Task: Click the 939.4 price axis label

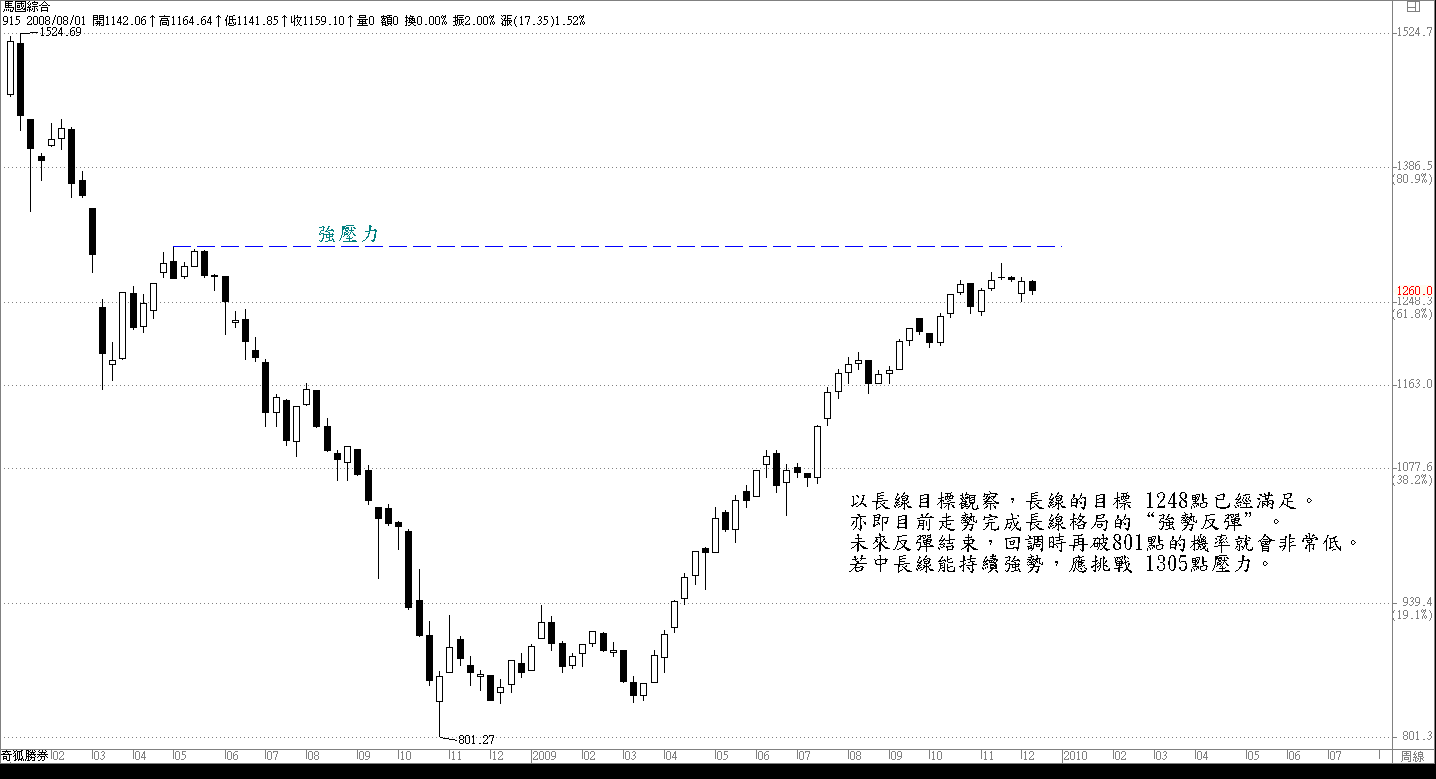Action: point(1415,602)
